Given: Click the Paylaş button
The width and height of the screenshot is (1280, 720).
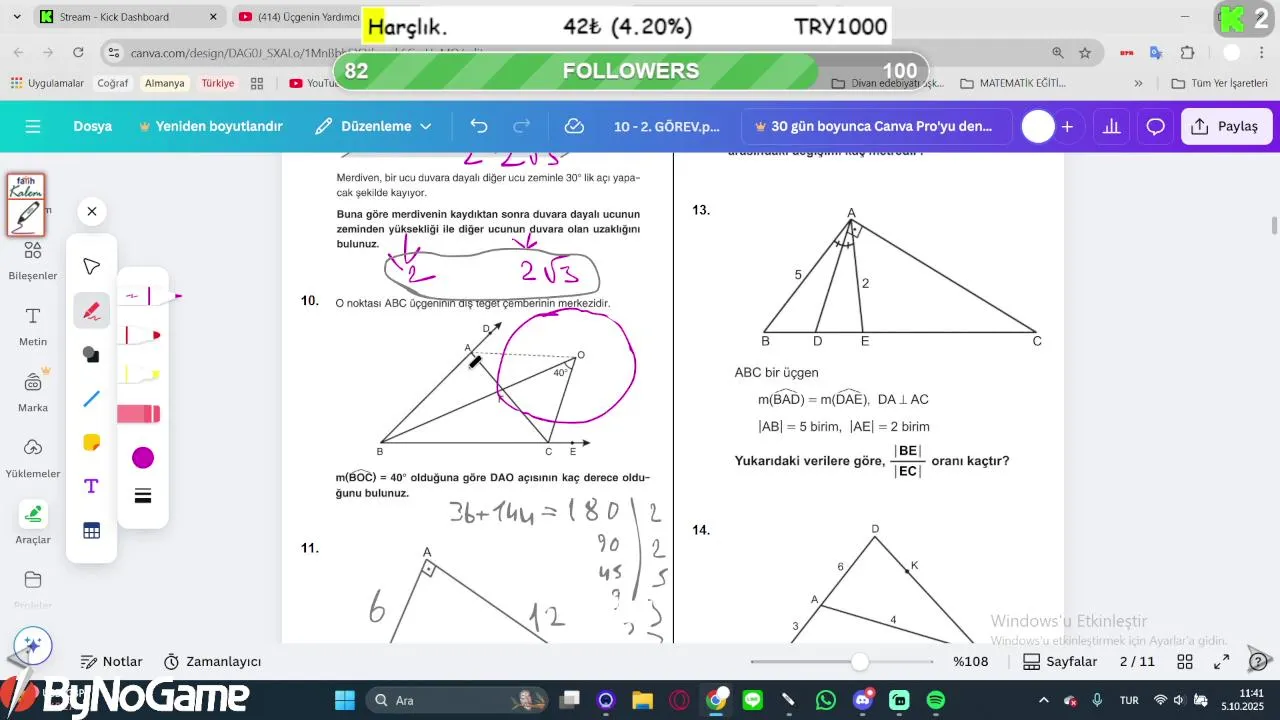Looking at the screenshot, I should (1226, 127).
